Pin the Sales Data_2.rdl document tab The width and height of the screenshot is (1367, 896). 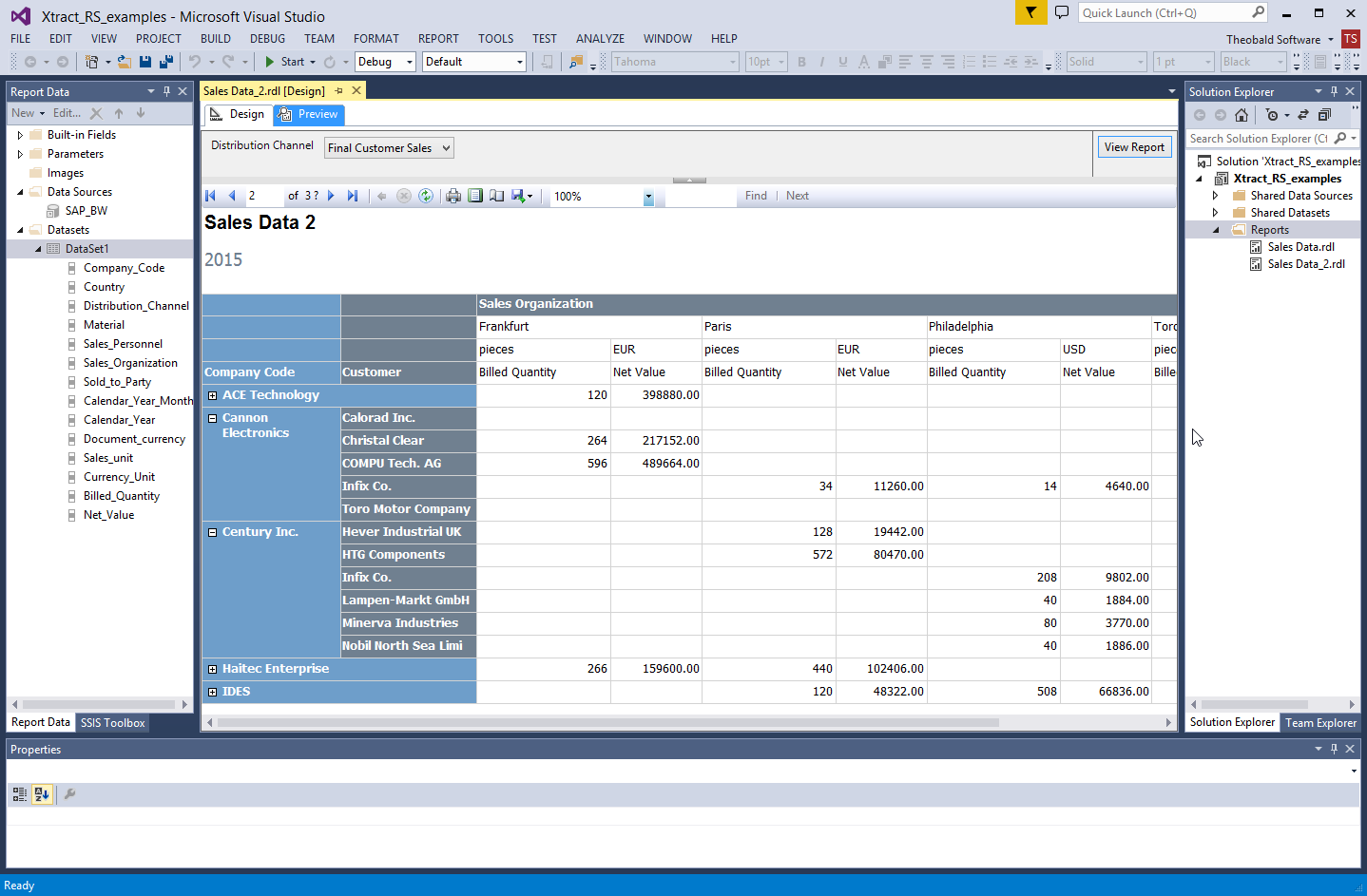click(x=338, y=91)
